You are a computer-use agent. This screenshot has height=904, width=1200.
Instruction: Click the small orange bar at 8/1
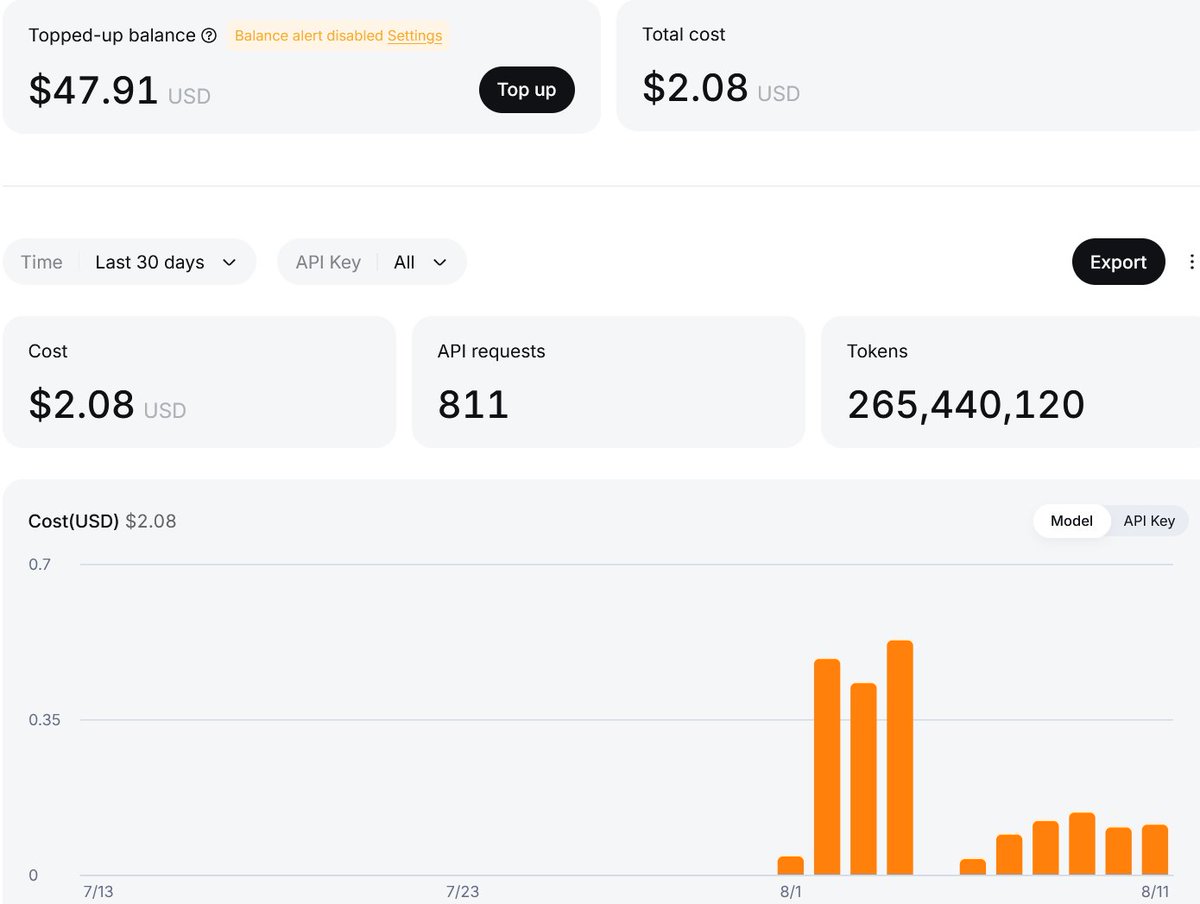point(791,866)
